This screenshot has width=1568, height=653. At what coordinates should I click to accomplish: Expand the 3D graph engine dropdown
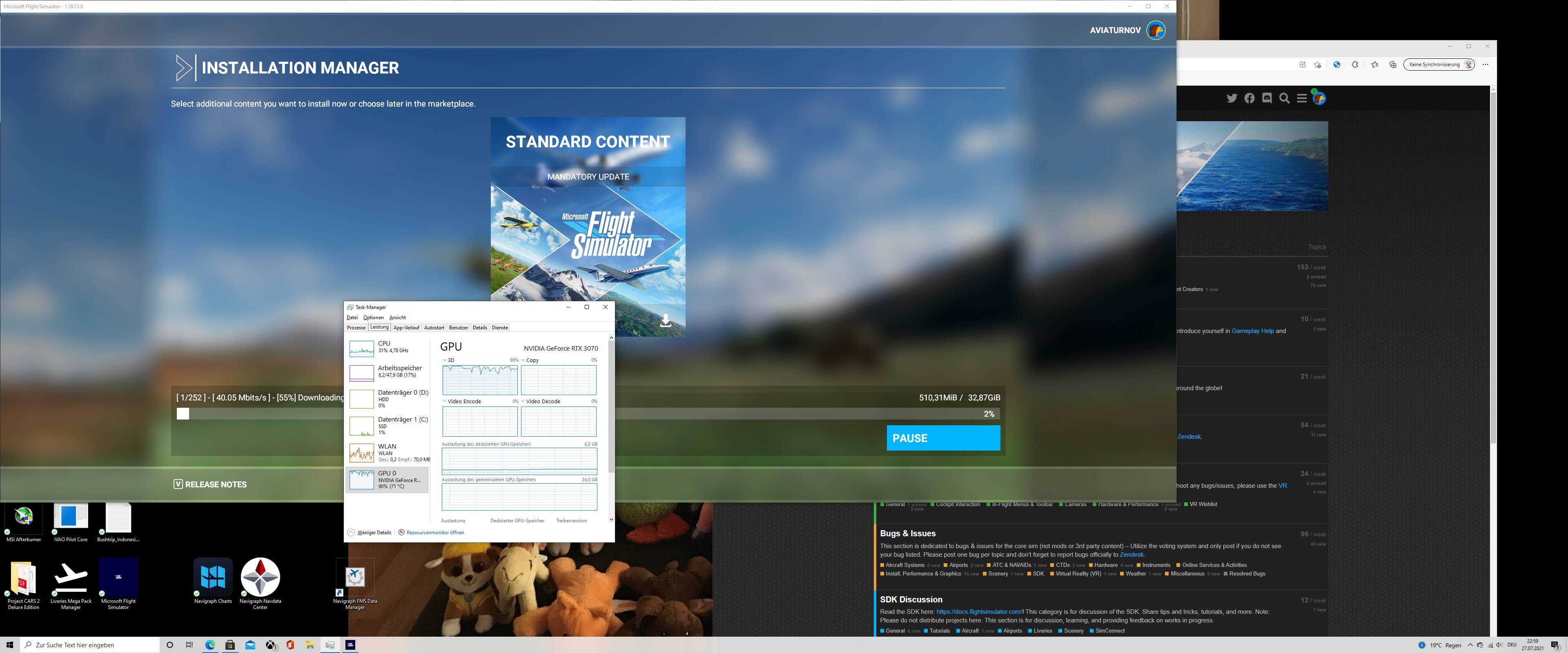444,360
